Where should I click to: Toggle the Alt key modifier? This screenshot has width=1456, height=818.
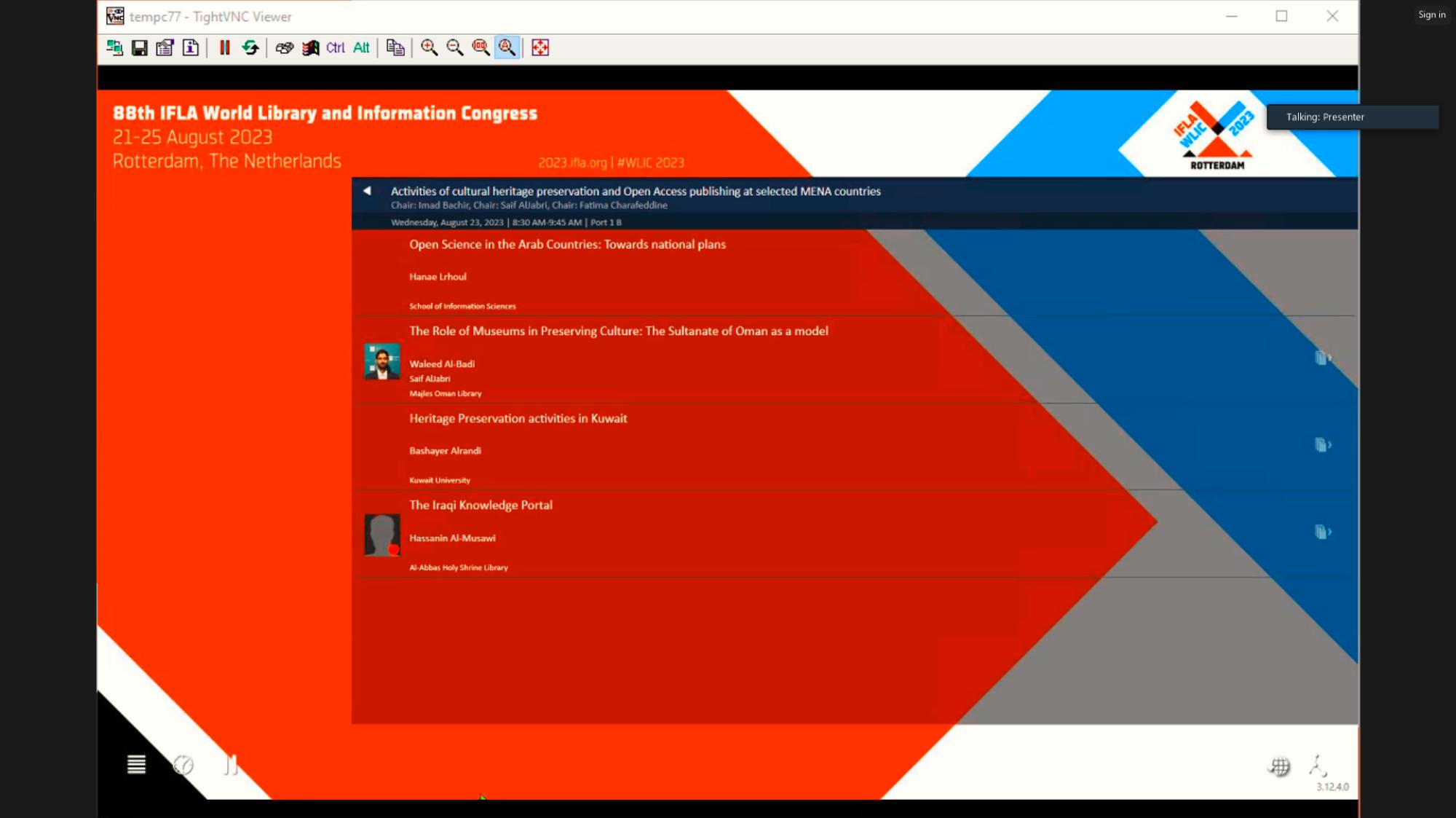point(361,48)
